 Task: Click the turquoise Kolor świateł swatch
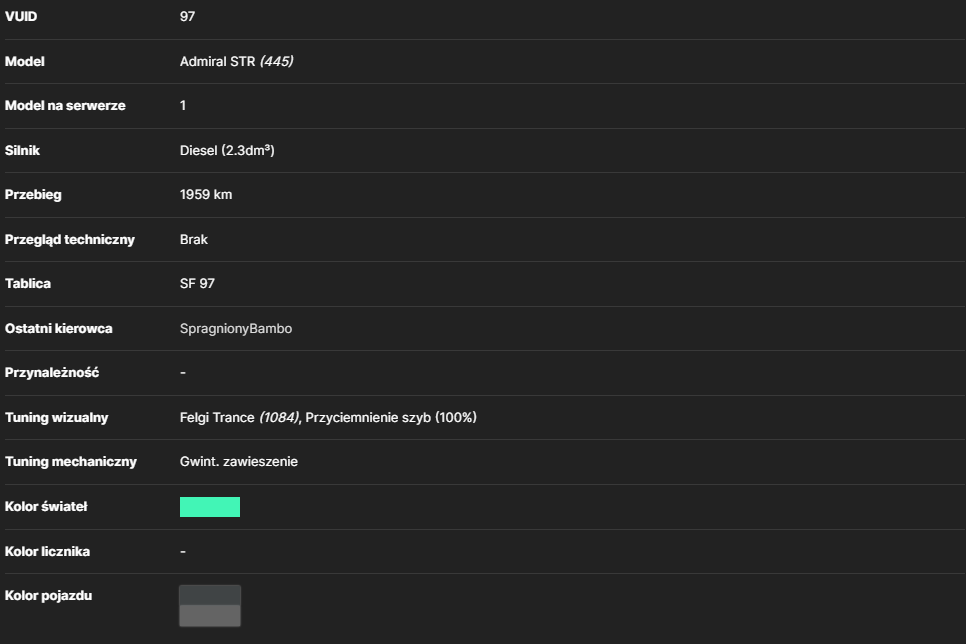click(209, 507)
